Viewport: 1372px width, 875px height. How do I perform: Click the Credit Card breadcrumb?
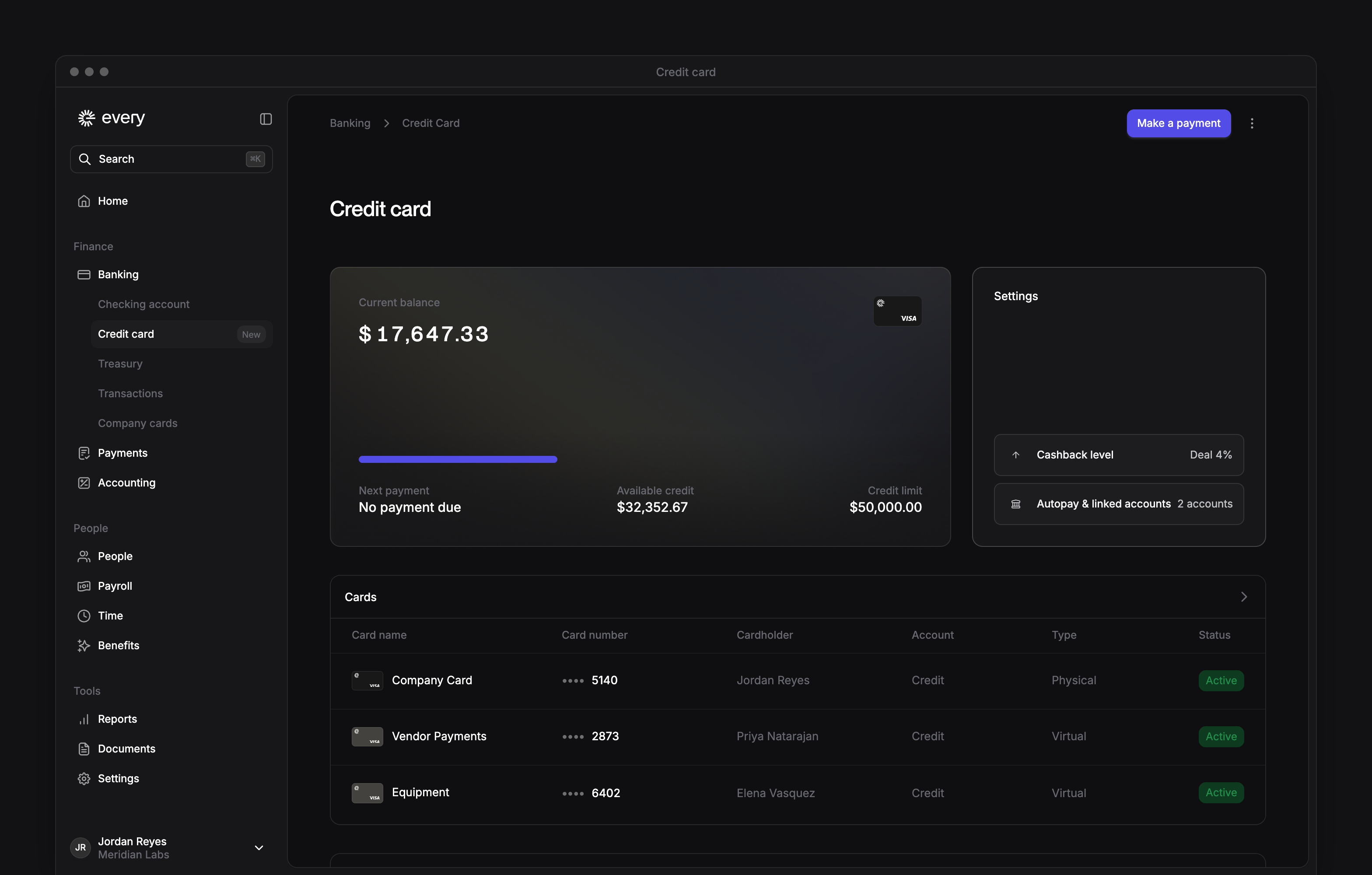tap(431, 123)
